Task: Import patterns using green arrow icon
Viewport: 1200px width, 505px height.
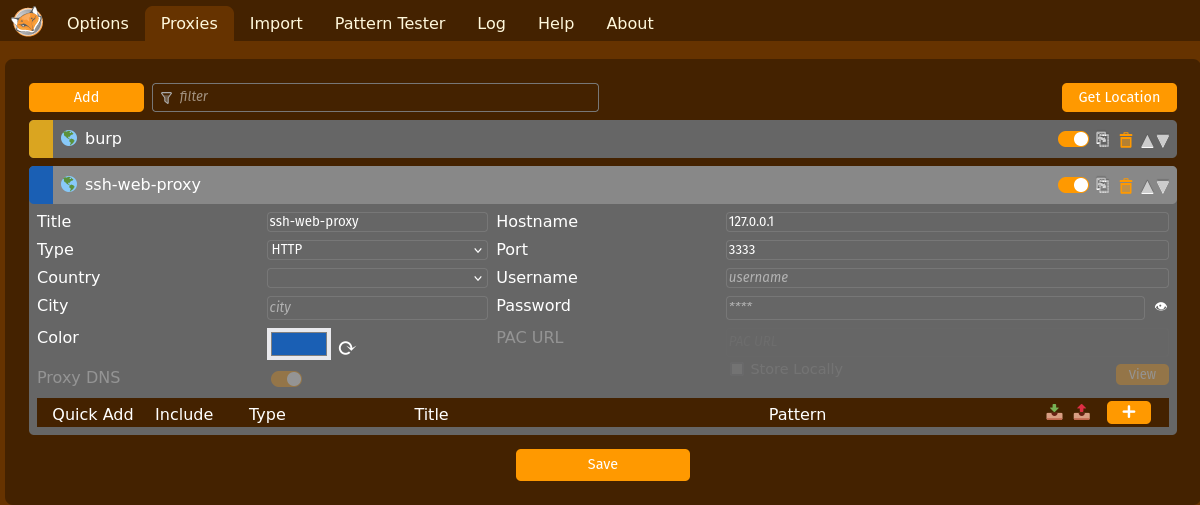Action: tap(1054, 412)
